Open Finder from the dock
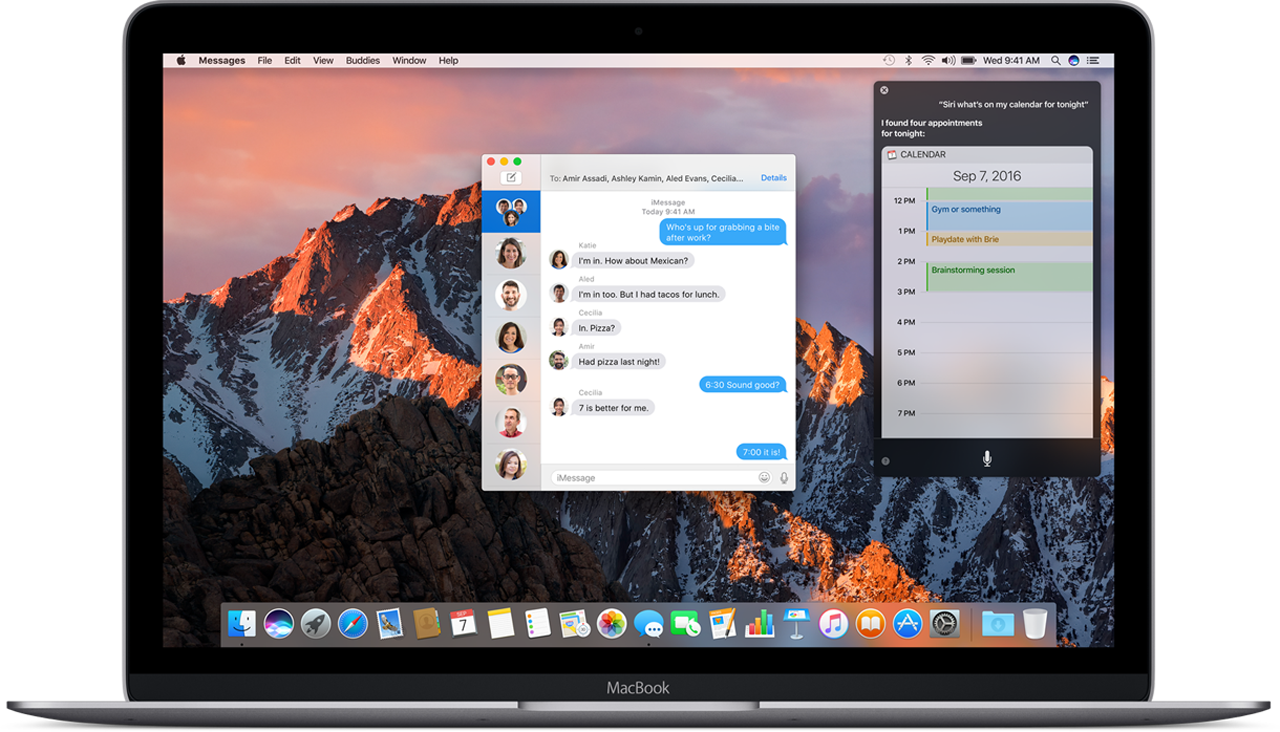1280x732 pixels. [242, 624]
